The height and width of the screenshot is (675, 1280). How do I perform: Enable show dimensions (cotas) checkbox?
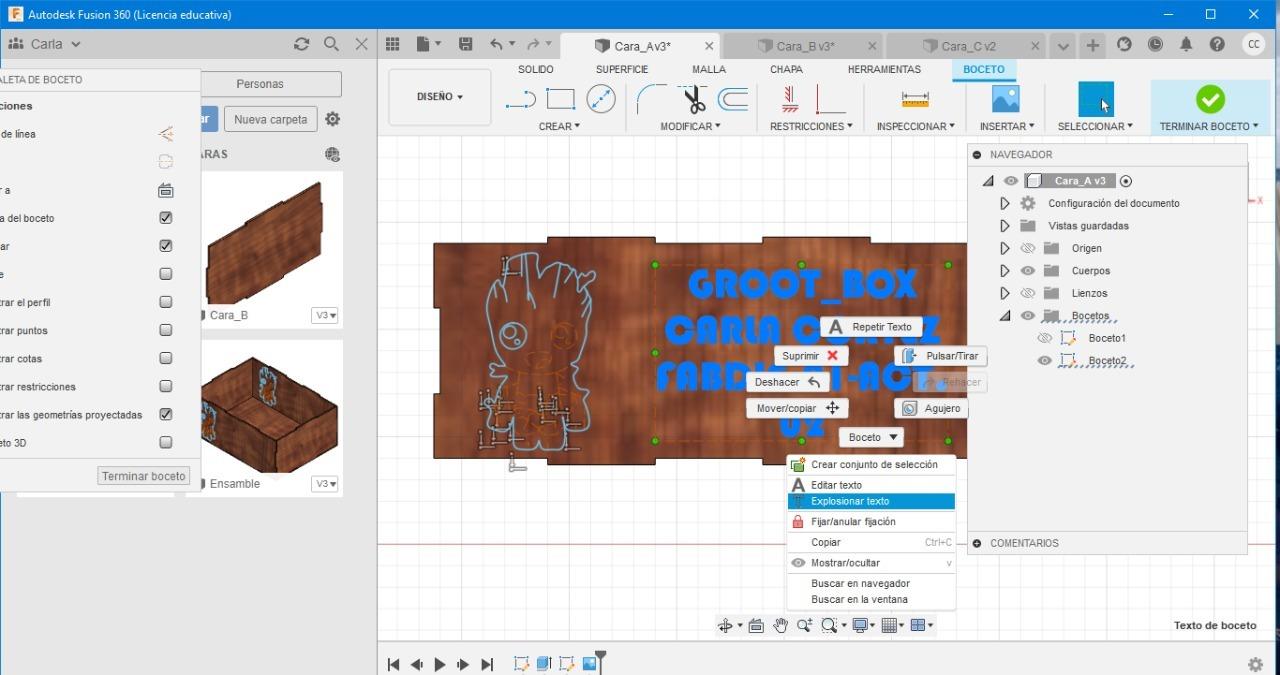click(x=166, y=357)
